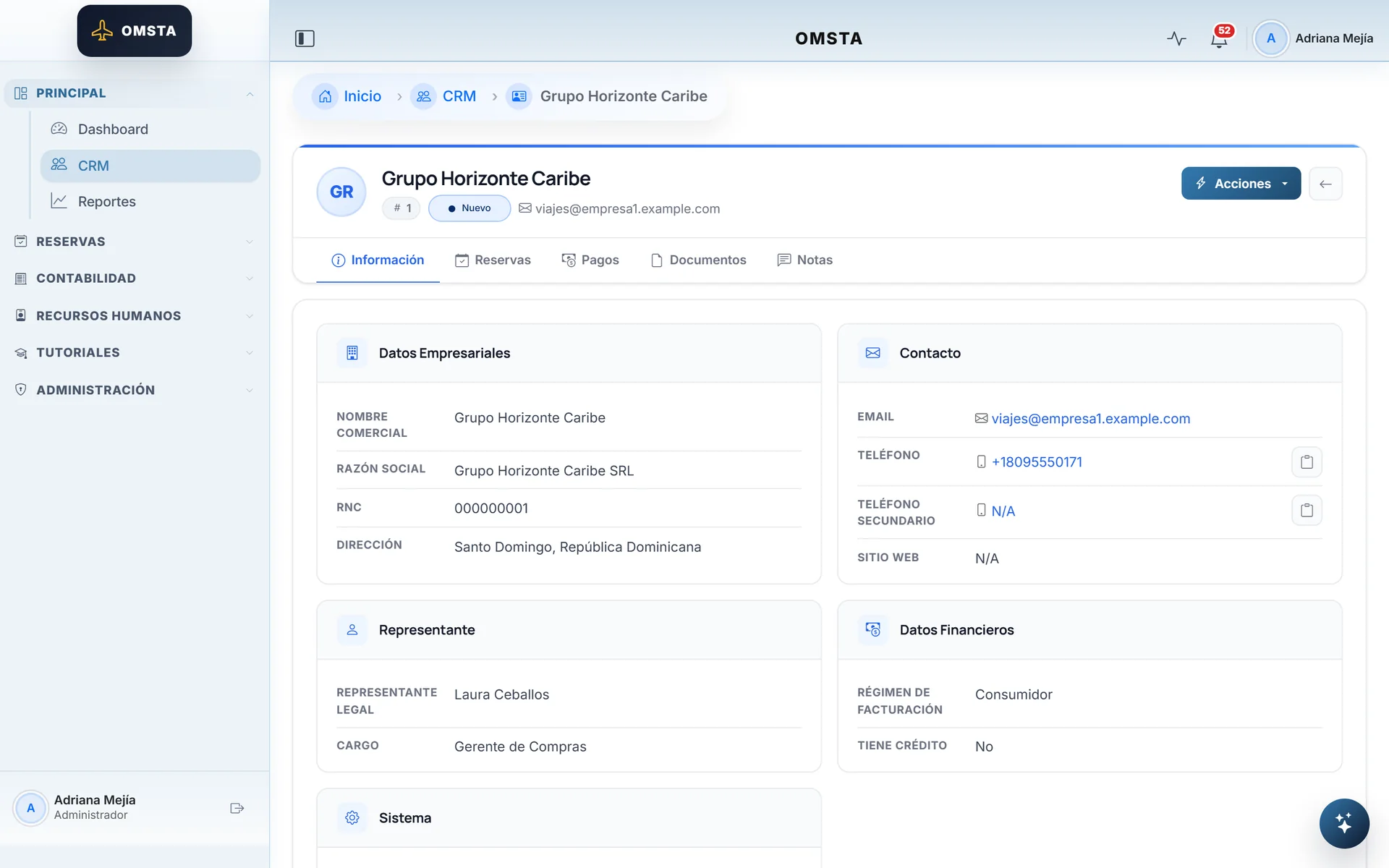This screenshot has width=1389, height=868.
Task: Open Reportes in the sidebar
Action: (150, 202)
